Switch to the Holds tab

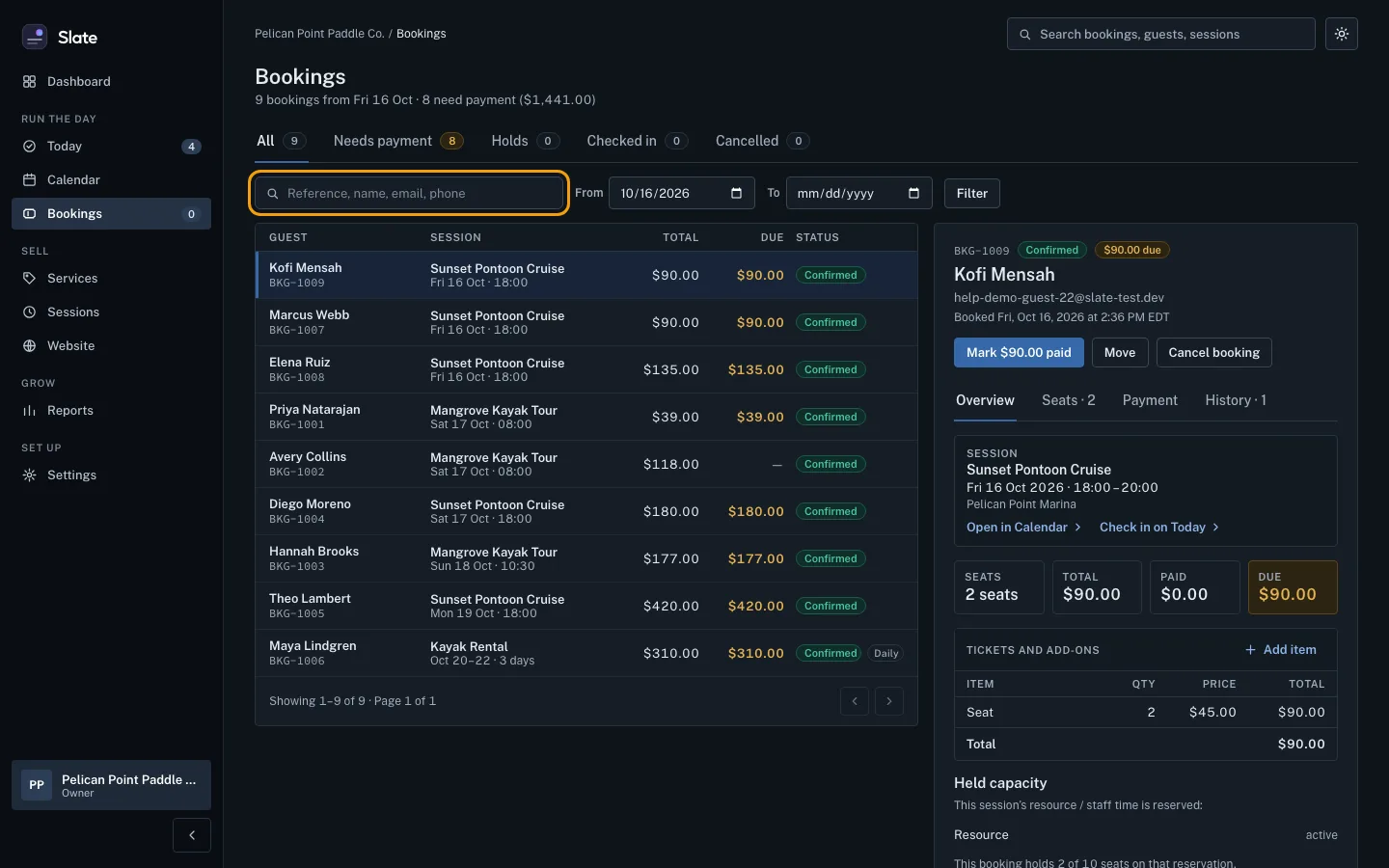coord(525,141)
